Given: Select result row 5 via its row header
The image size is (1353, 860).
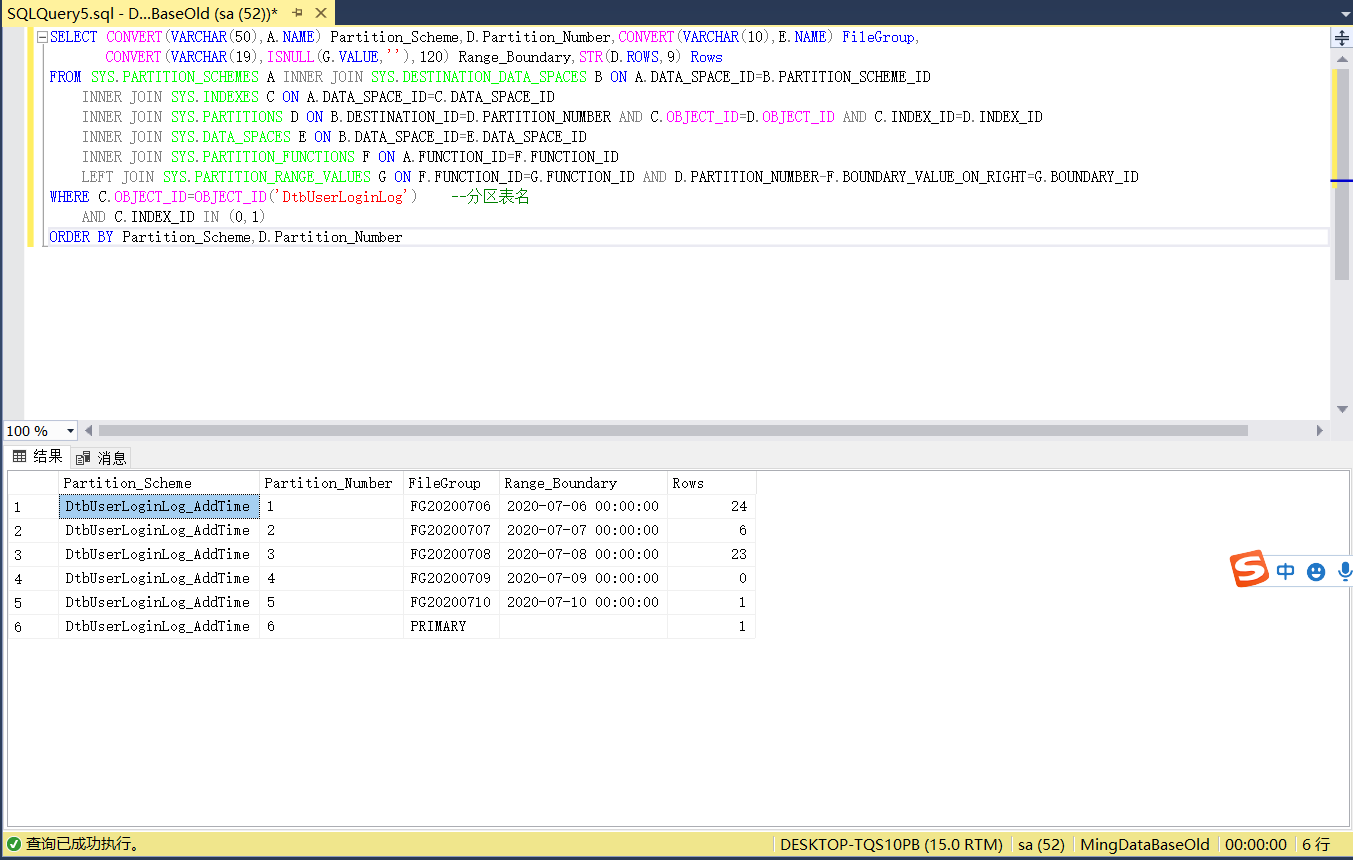Looking at the screenshot, I should tap(33, 602).
